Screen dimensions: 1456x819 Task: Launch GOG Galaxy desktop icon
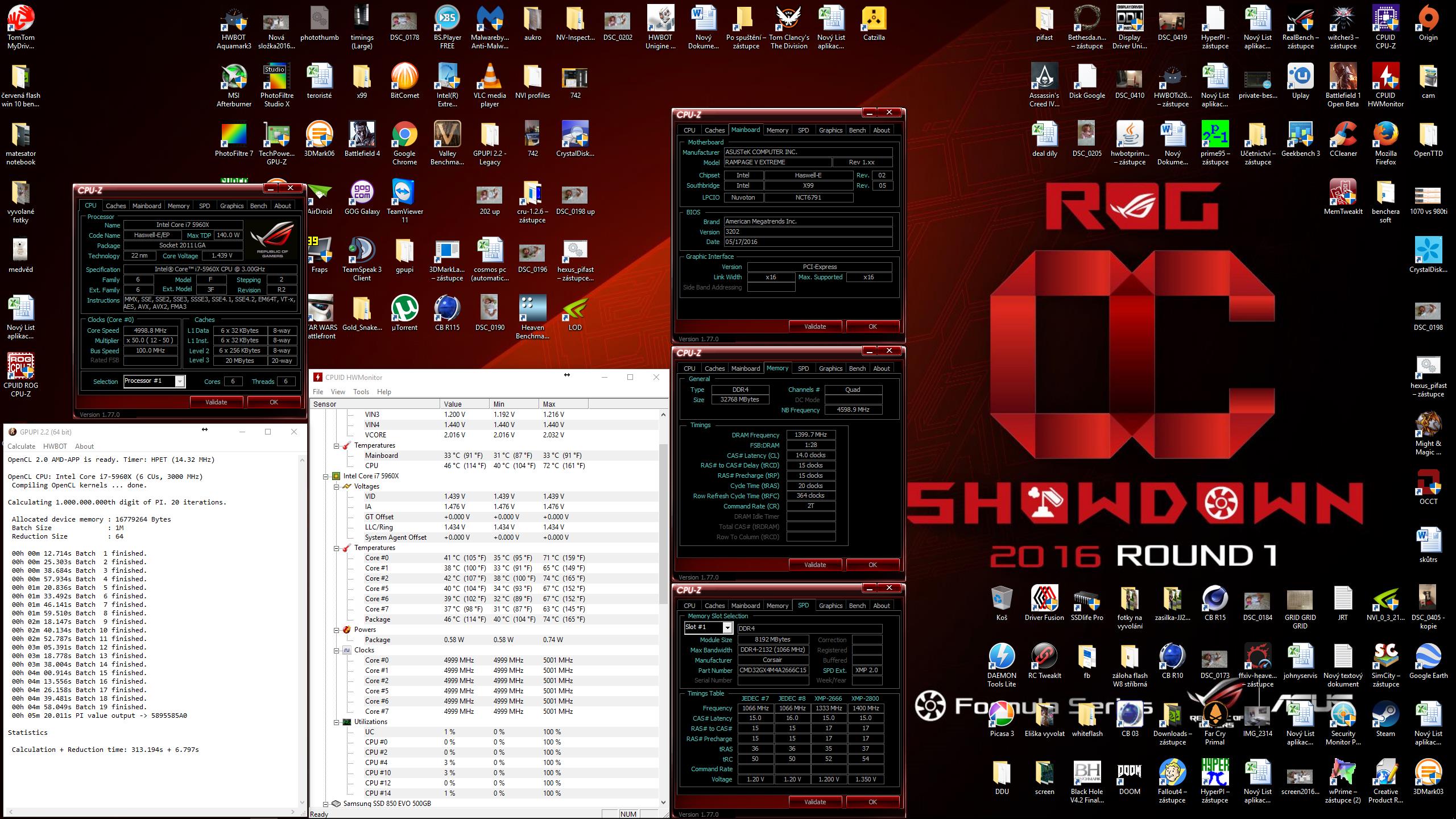coord(362,197)
